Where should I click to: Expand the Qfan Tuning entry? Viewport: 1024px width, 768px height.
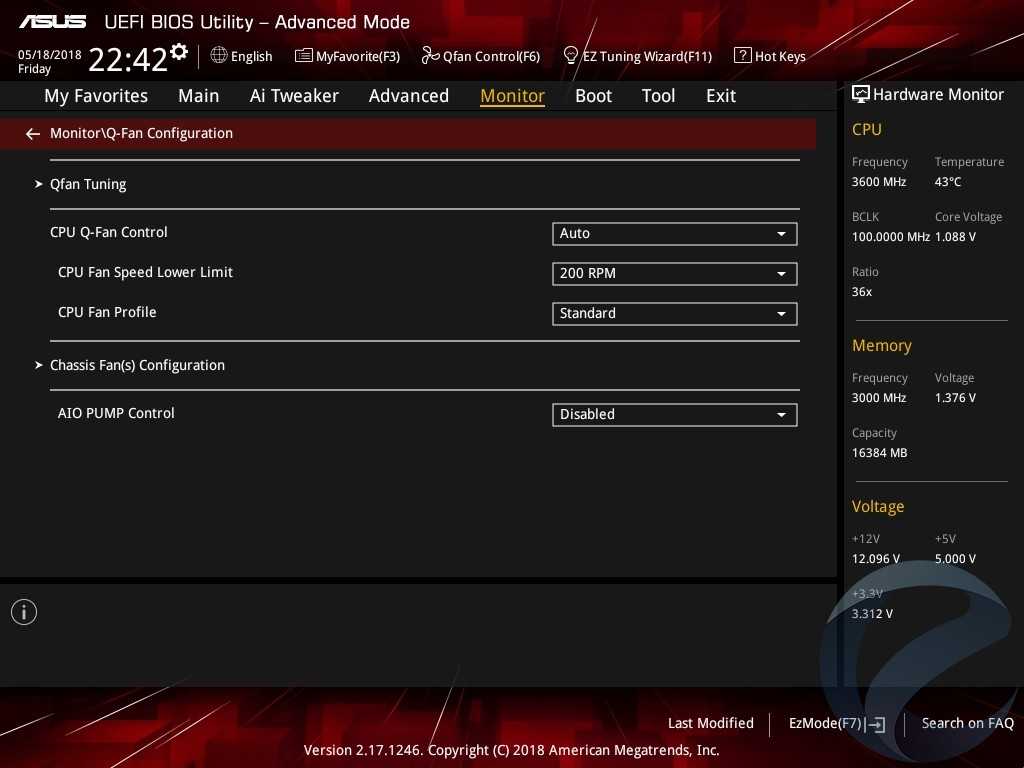pyautogui.click(x=88, y=185)
